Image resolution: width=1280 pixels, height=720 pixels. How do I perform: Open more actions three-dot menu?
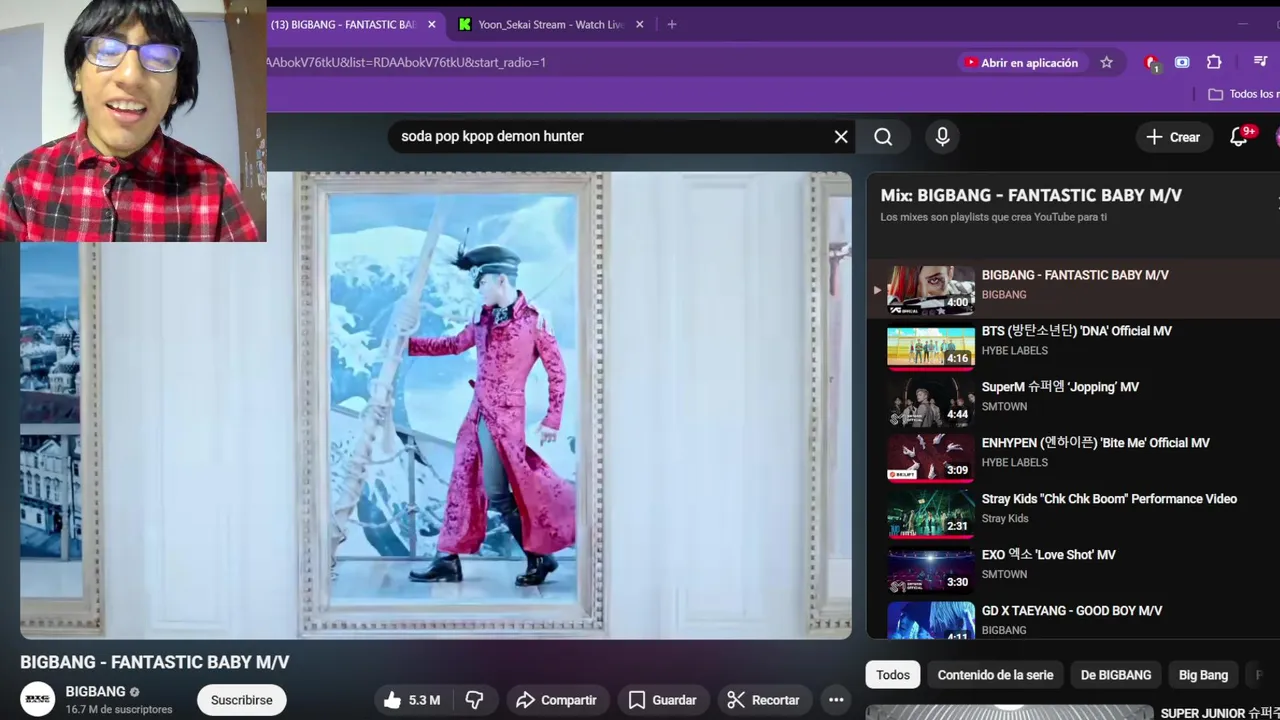(x=836, y=700)
